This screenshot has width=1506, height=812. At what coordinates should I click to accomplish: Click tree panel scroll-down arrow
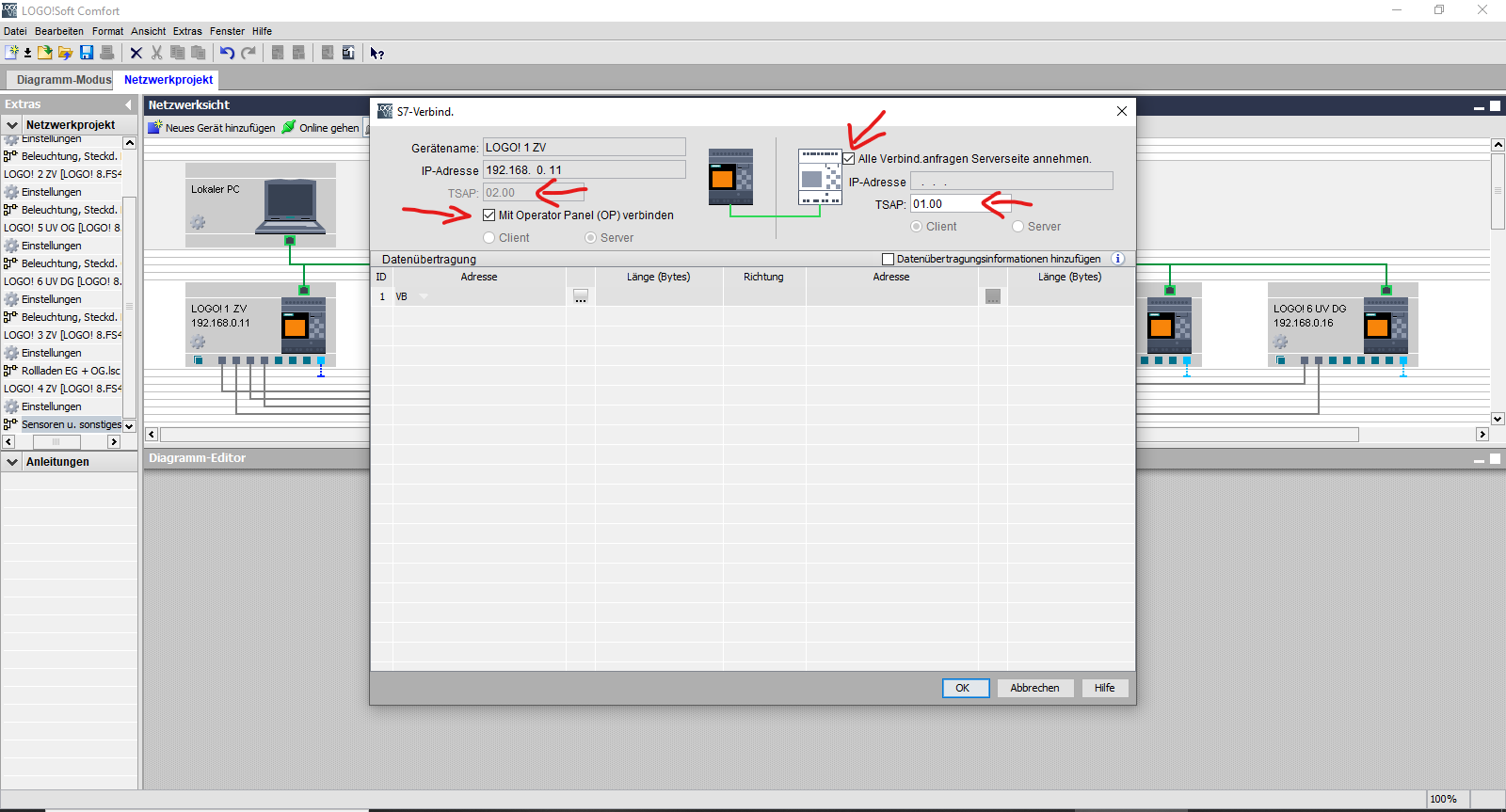pyautogui.click(x=129, y=426)
